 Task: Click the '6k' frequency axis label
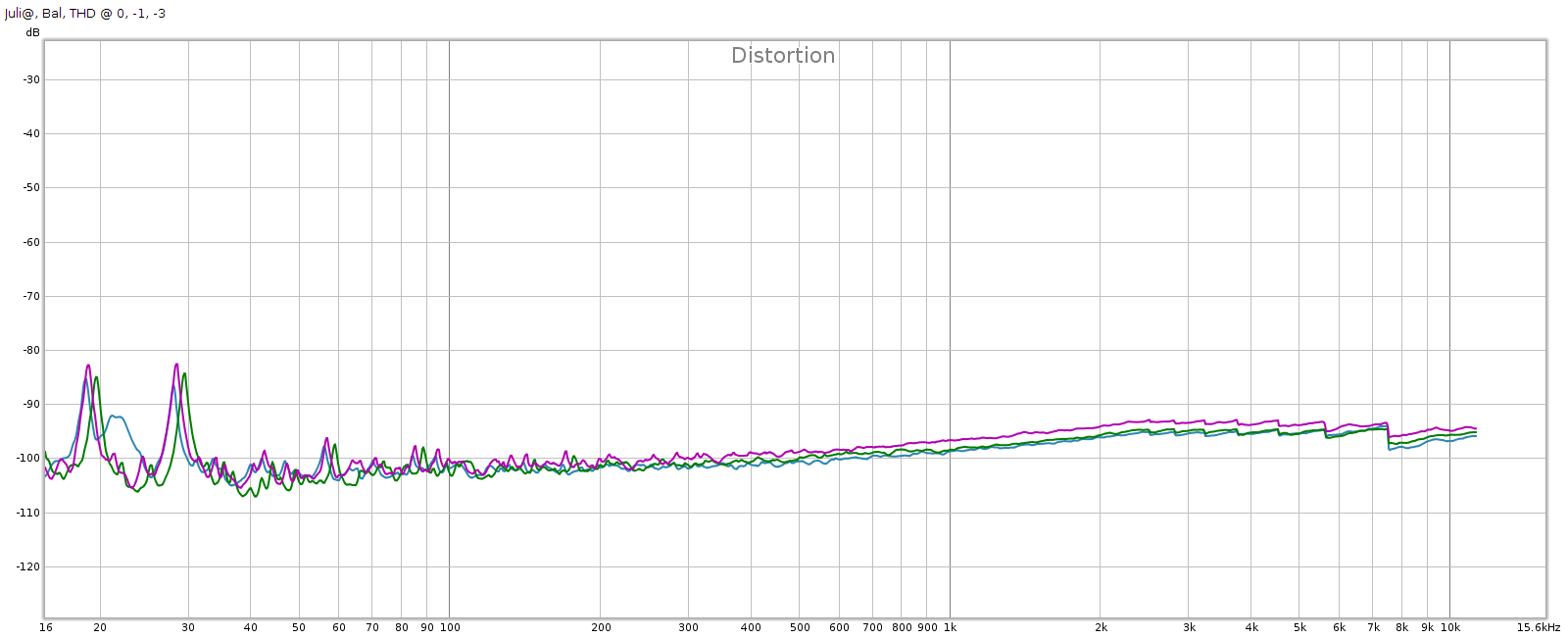1340,628
